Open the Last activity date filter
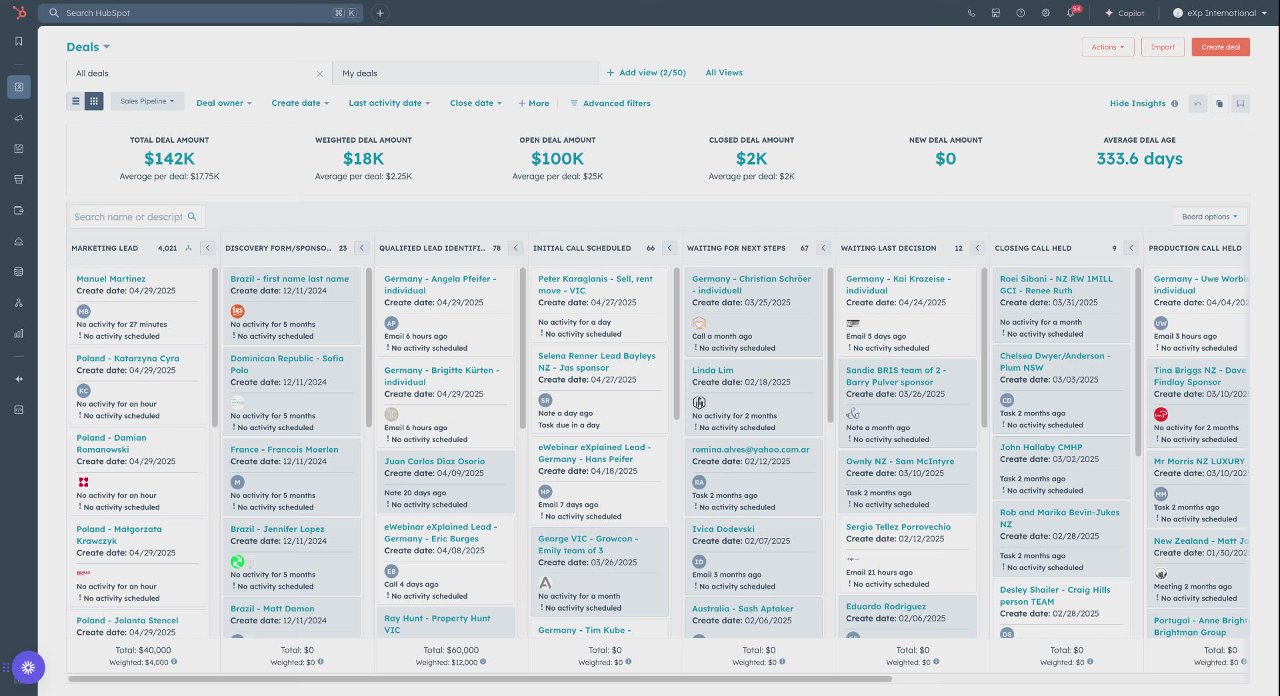Image resolution: width=1280 pixels, height=696 pixels. coord(389,103)
